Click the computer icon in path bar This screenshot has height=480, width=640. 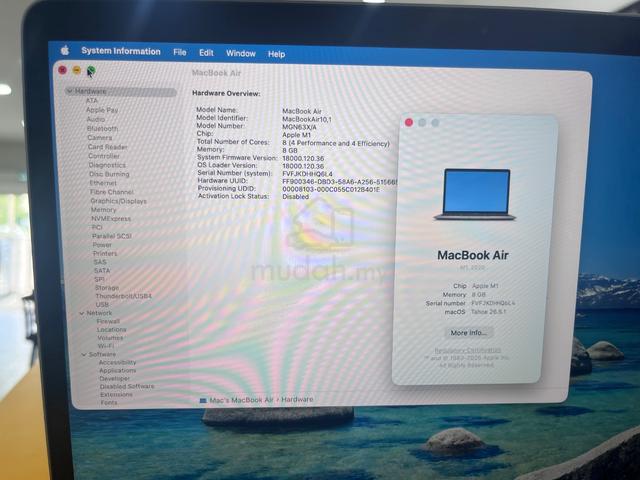point(203,400)
